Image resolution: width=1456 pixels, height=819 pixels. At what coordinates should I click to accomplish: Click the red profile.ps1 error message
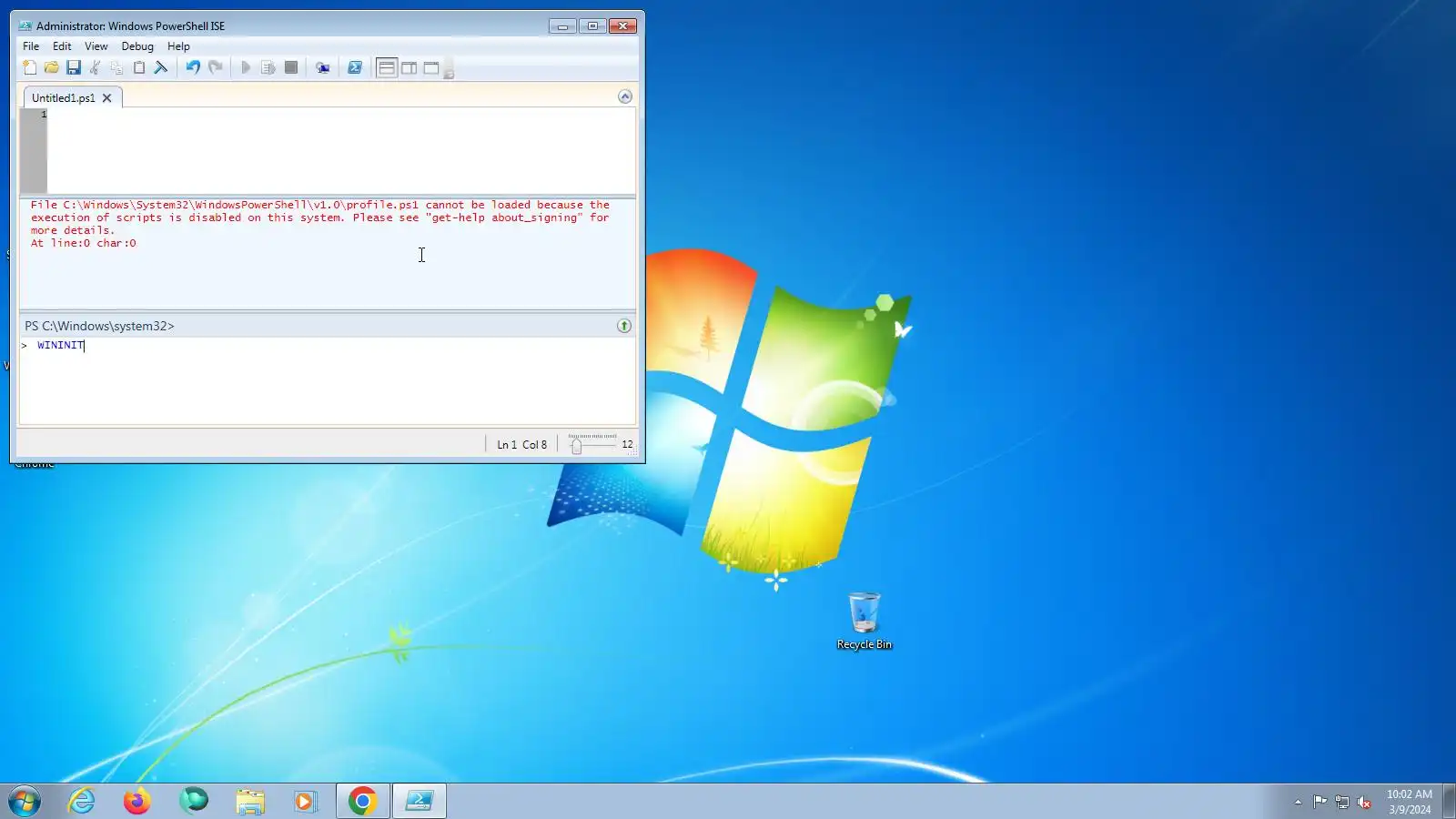320,224
